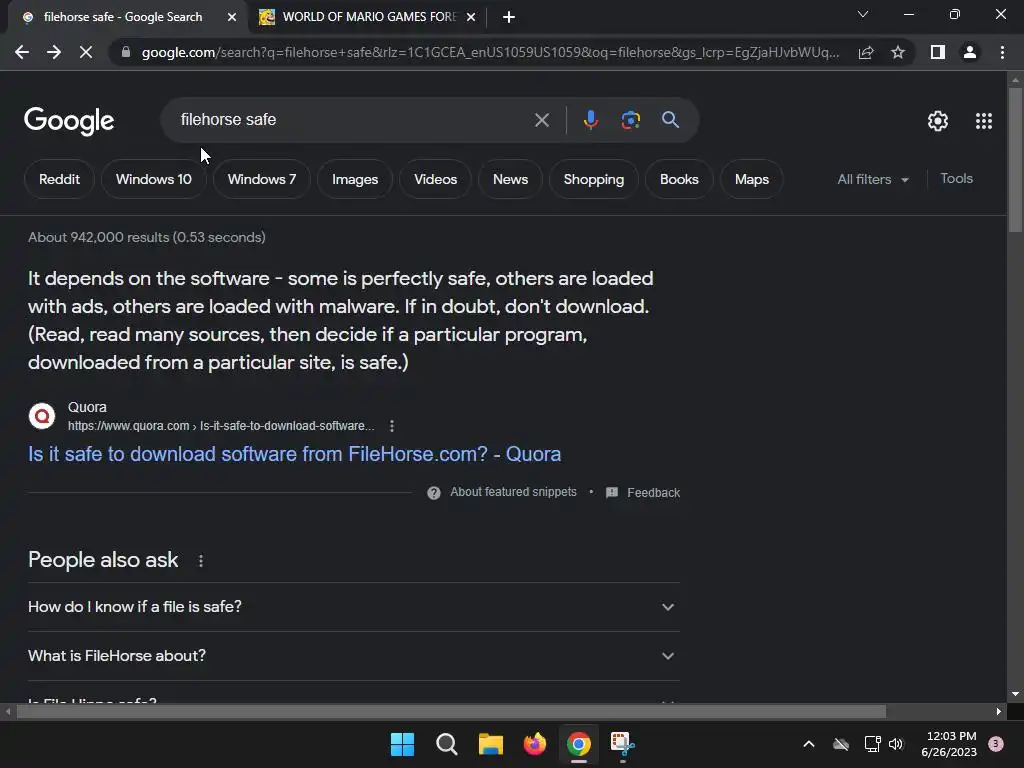
Task: Launch Firefox from the taskbar
Action: tap(535, 744)
